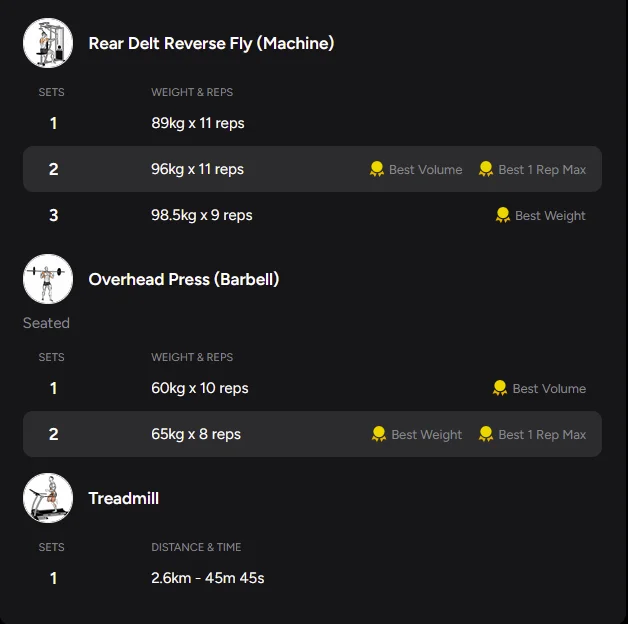Open the Overhead Press (Barbell) title
This screenshot has width=628, height=624.
(184, 279)
